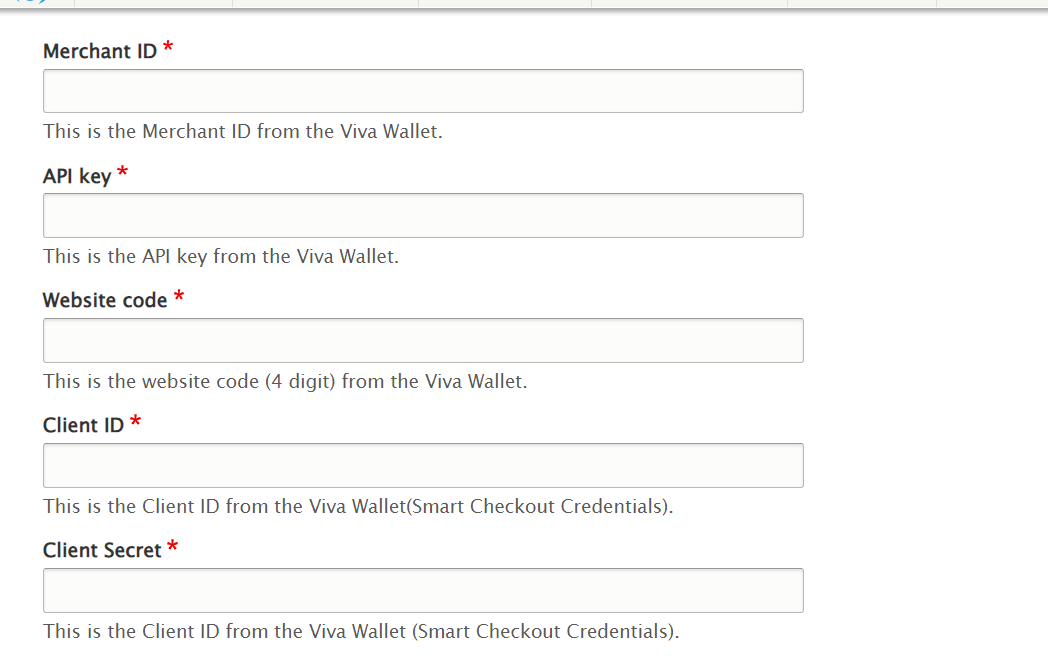Click the required marker beside Client ID
Image resolution: width=1048 pixels, height=661 pixels.
[x=136, y=421]
